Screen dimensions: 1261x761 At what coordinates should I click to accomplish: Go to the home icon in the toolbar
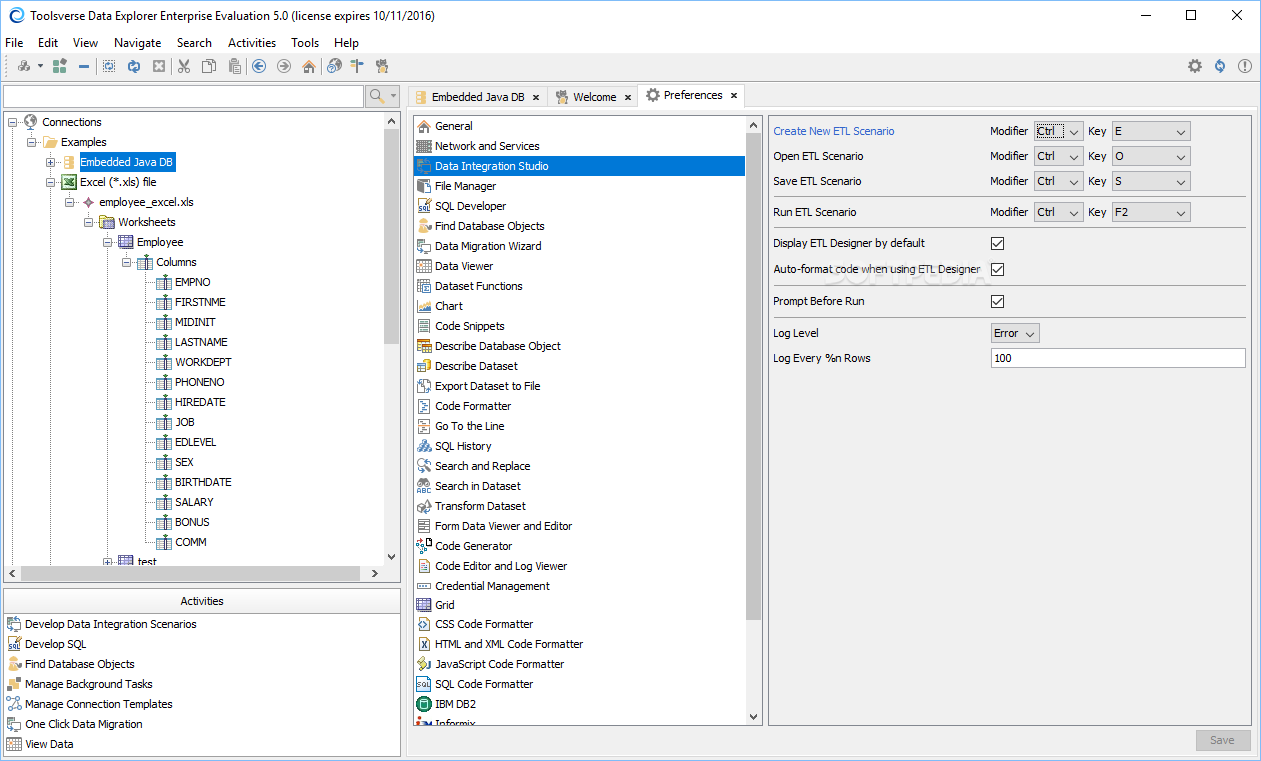309,66
